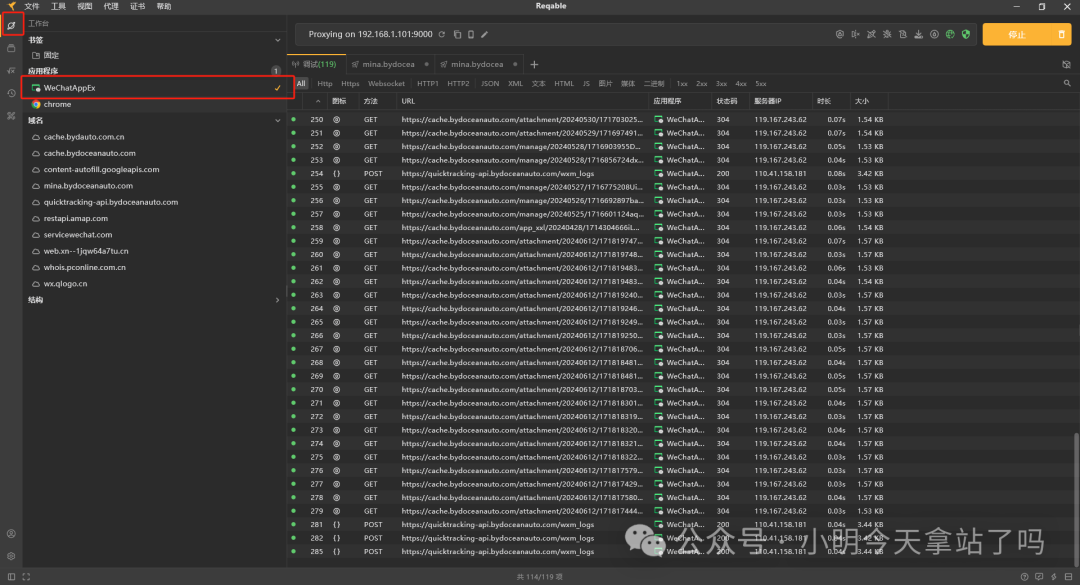Viewport: 1080px width, 585px height.
Task: Toggle sidebar layout icon in status bar
Action: coord(11,577)
